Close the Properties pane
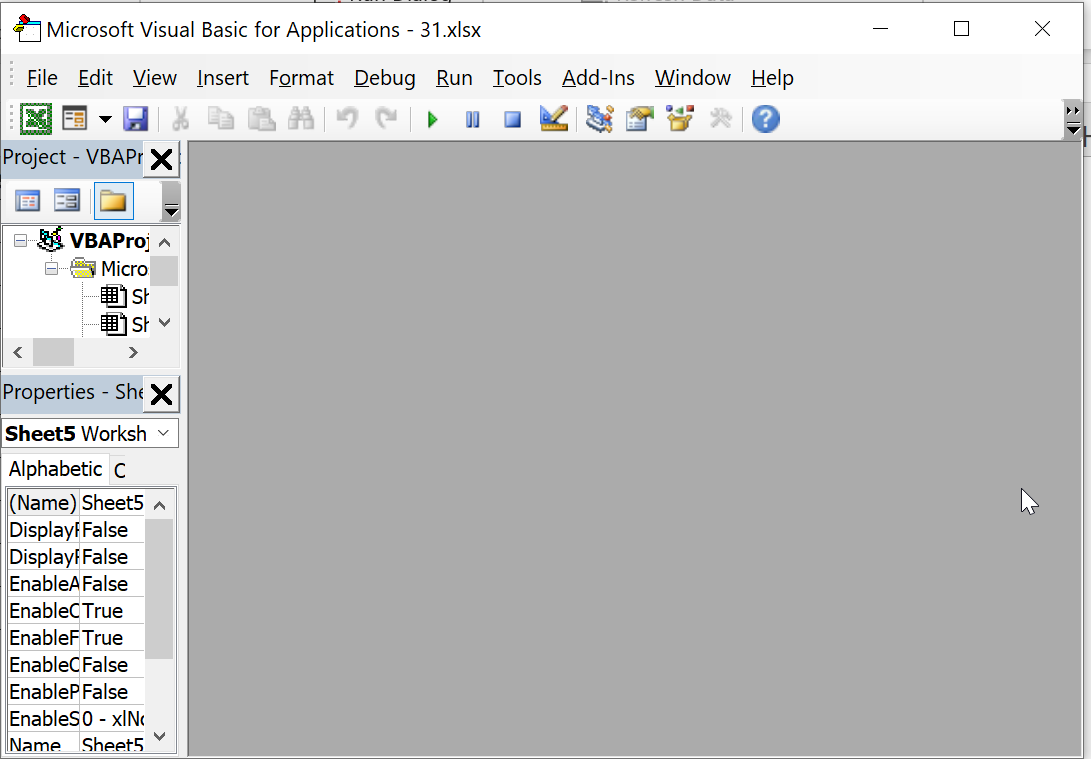 (x=161, y=394)
